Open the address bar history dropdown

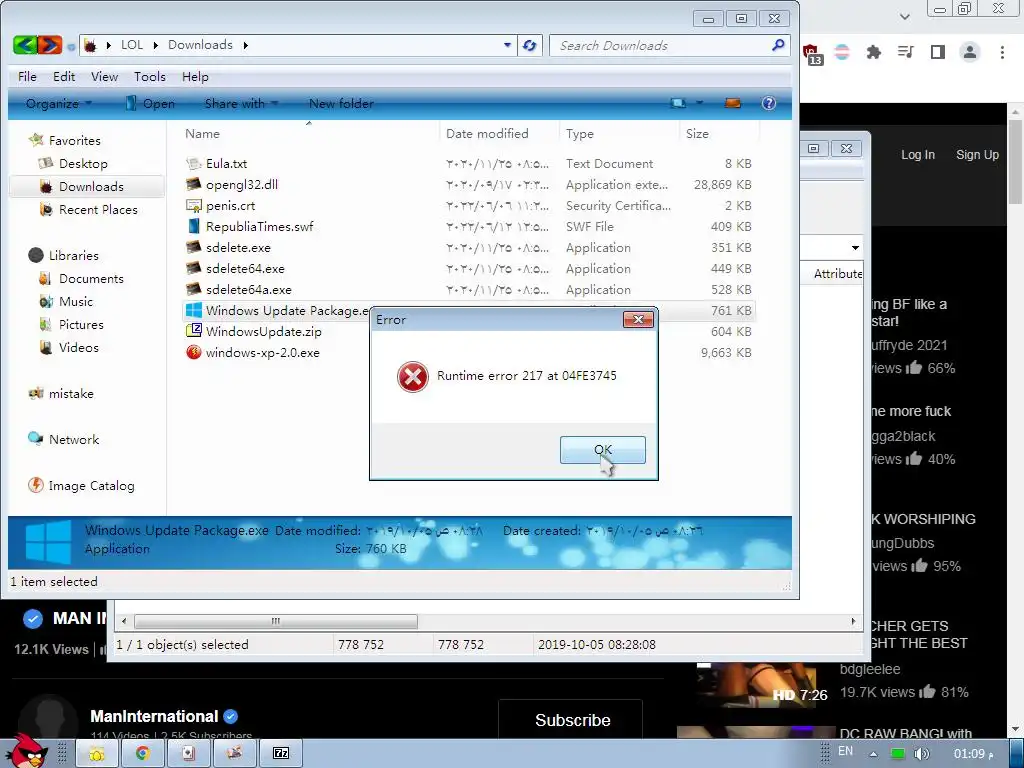(x=507, y=46)
